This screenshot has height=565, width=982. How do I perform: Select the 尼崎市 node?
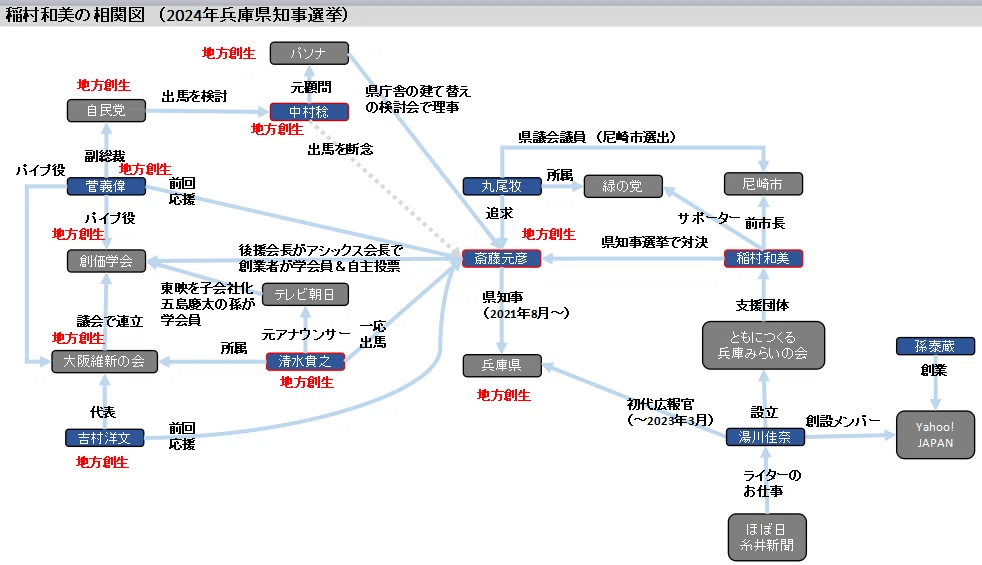(x=763, y=184)
